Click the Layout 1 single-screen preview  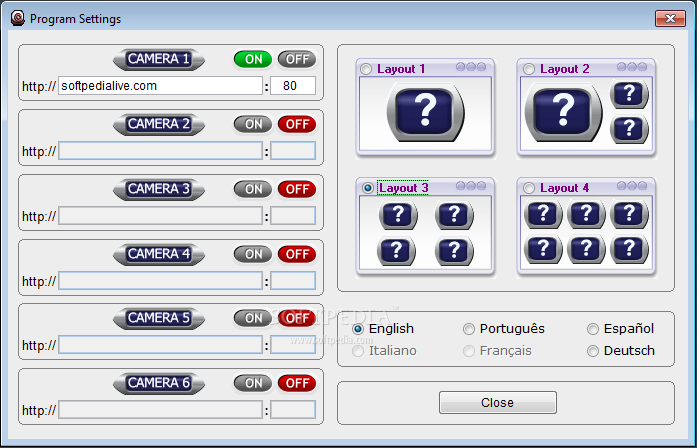(x=425, y=112)
